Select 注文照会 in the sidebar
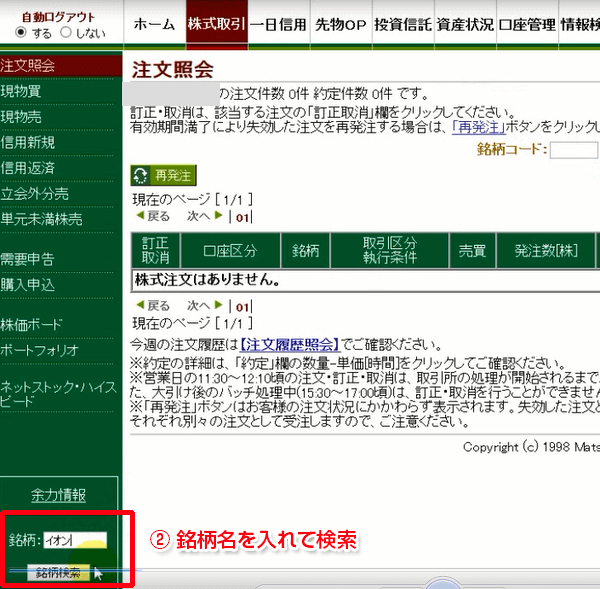600x589 pixels. (x=60, y=65)
